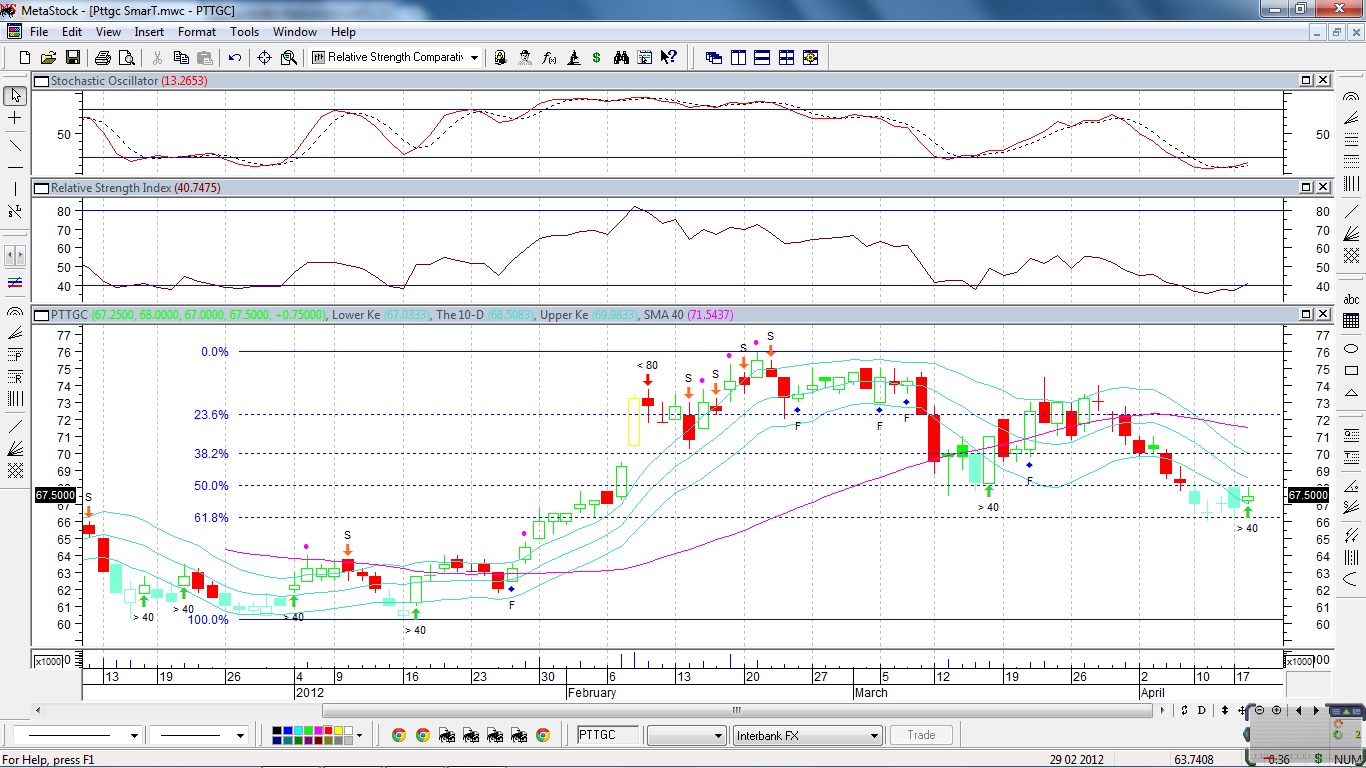The height and width of the screenshot is (768, 1366).
Task: Close the Relative Strength Index inner window
Action: [1323, 187]
